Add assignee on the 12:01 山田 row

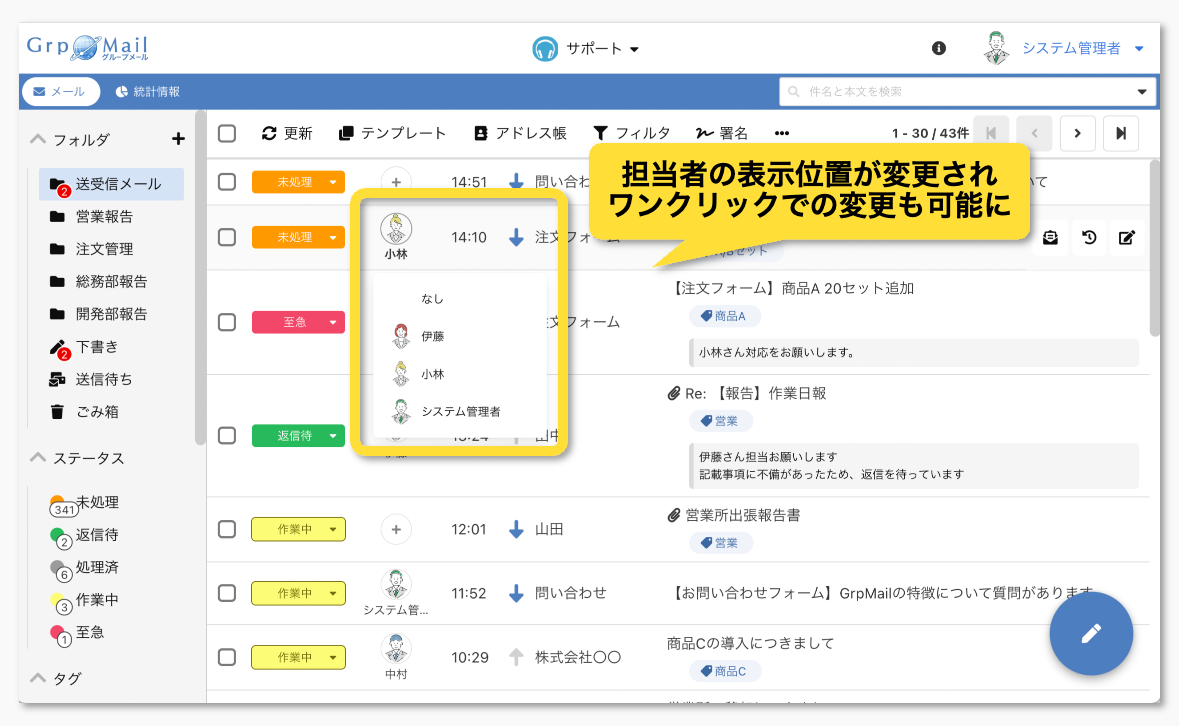(x=396, y=529)
